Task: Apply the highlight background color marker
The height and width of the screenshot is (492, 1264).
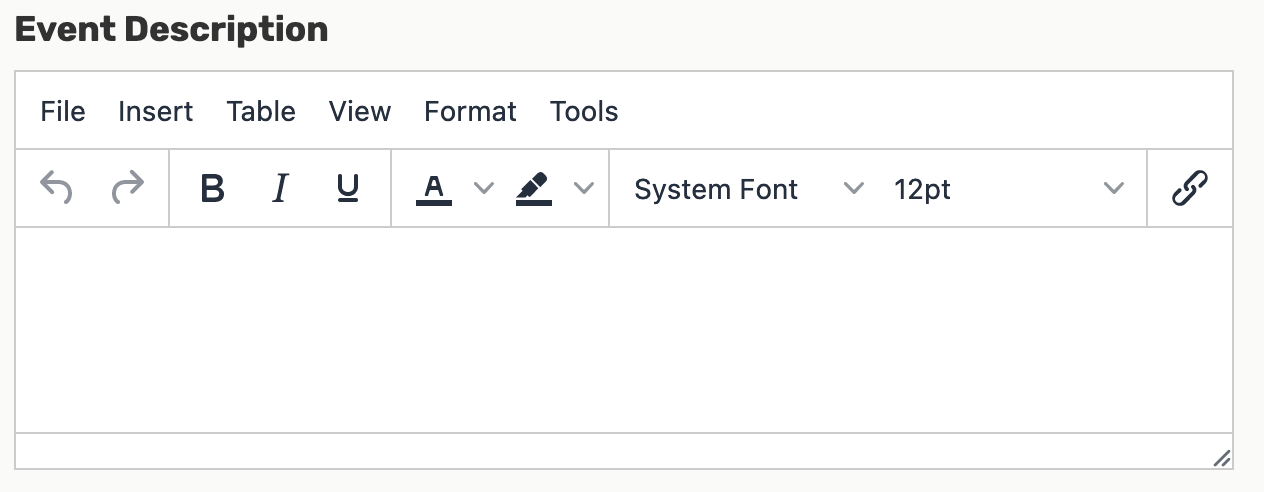Action: click(x=534, y=188)
